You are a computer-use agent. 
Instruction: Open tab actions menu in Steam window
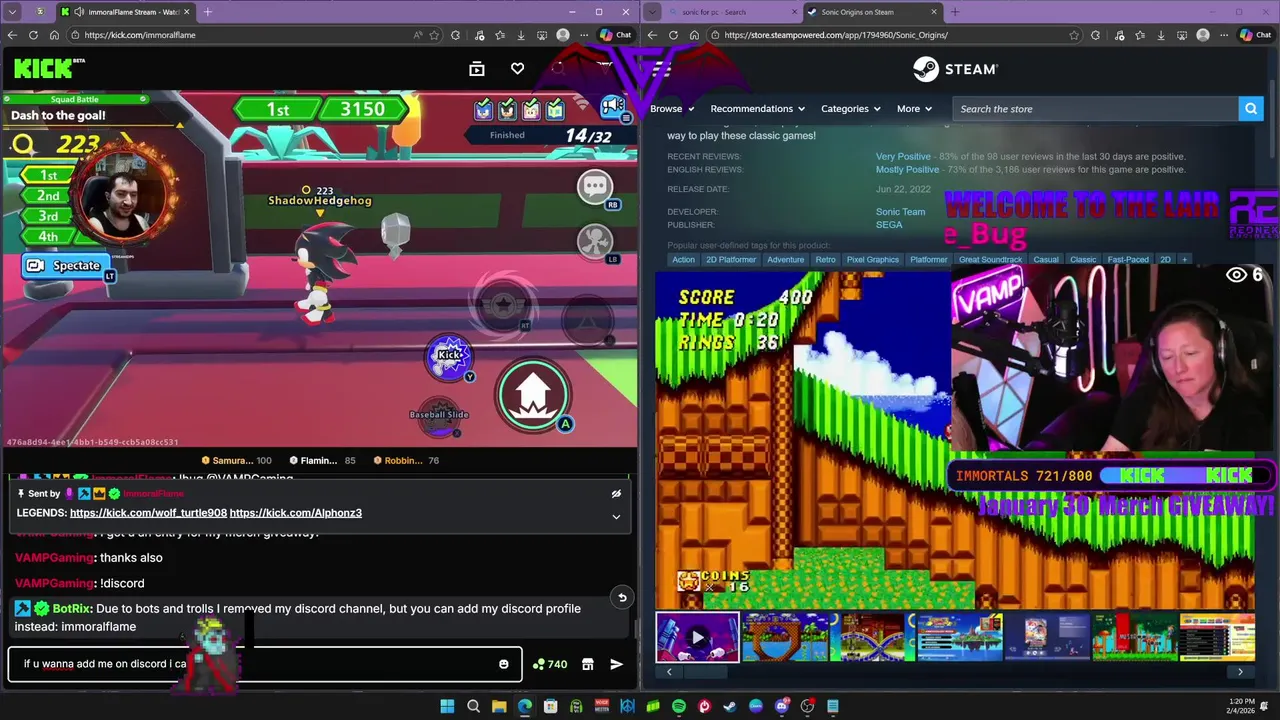[652, 12]
